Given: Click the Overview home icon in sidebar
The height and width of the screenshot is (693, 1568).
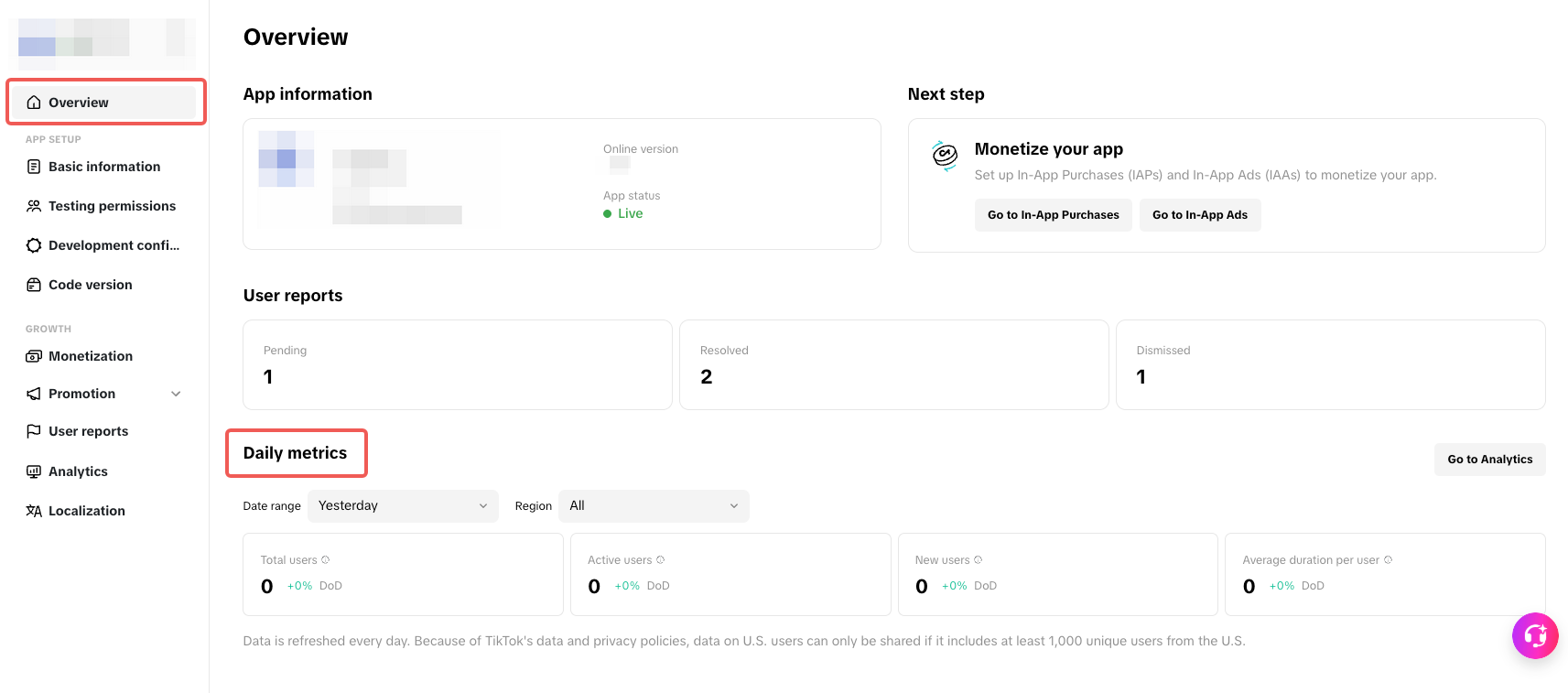Looking at the screenshot, I should pyautogui.click(x=34, y=103).
